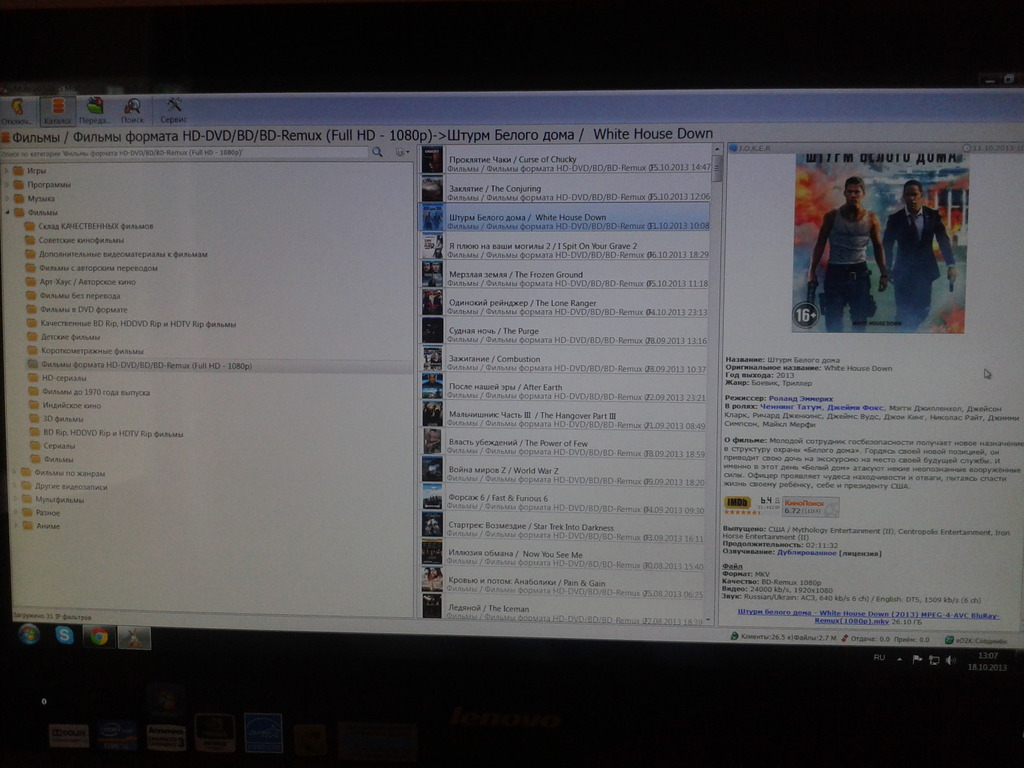Open search options dropdown next to magnifier
1024x768 pixels.
pos(402,153)
